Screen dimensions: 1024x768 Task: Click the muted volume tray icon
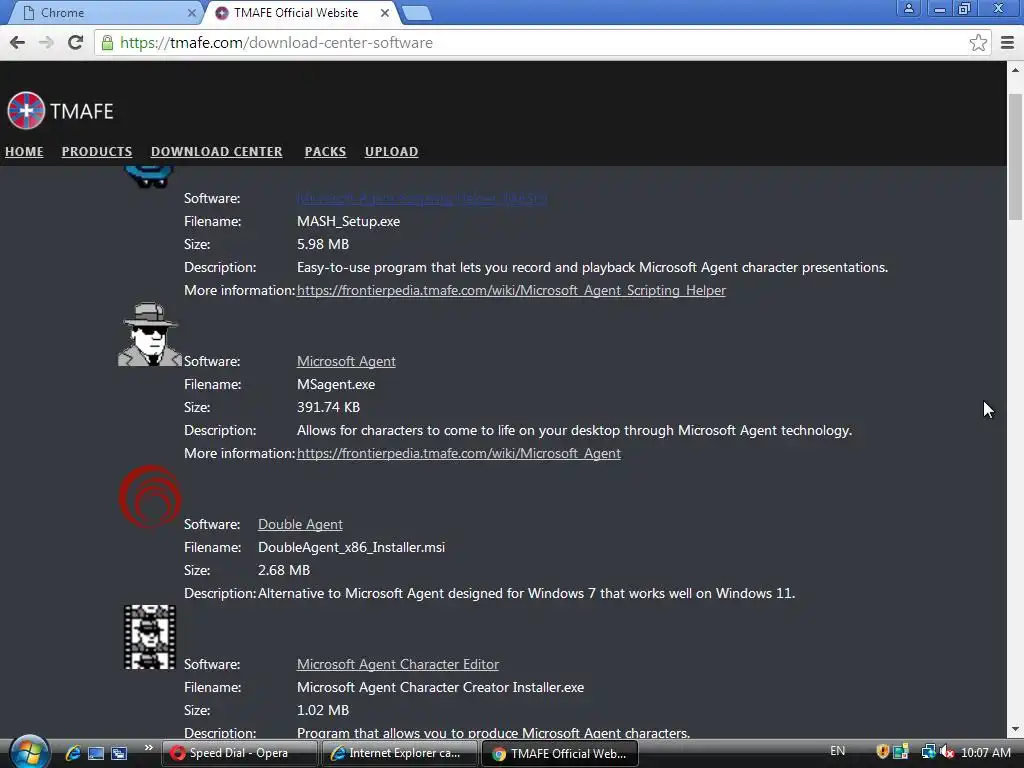946,752
